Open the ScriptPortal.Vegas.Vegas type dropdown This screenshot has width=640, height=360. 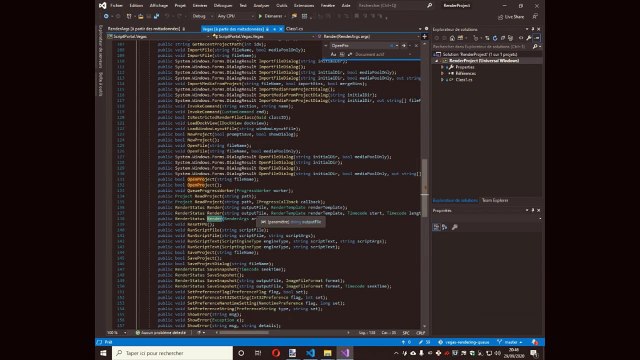coord(263,37)
